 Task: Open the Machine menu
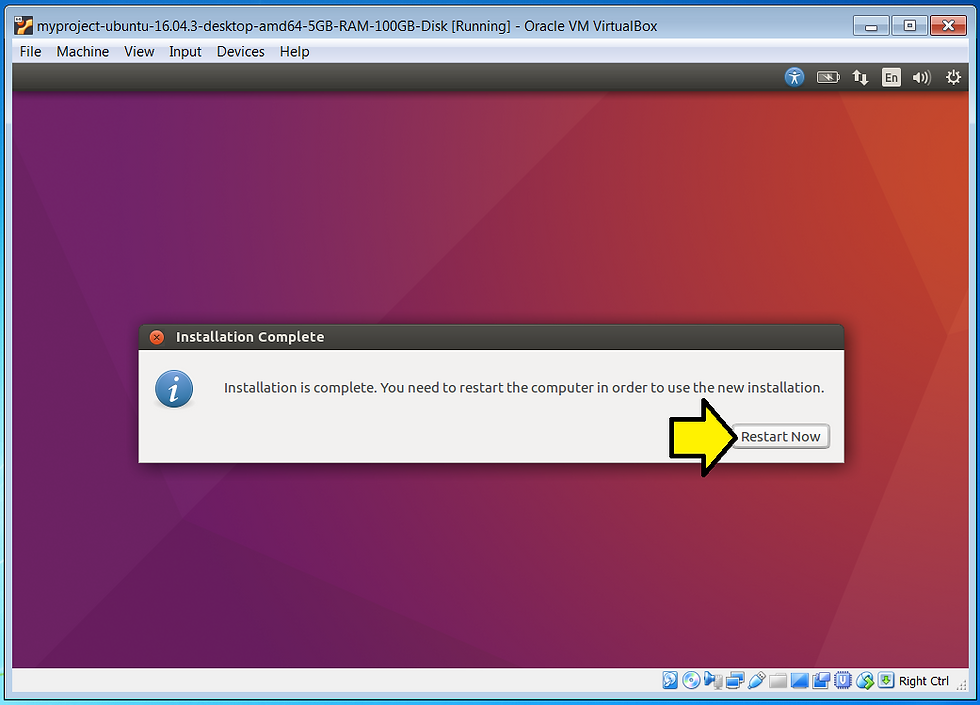(x=82, y=52)
